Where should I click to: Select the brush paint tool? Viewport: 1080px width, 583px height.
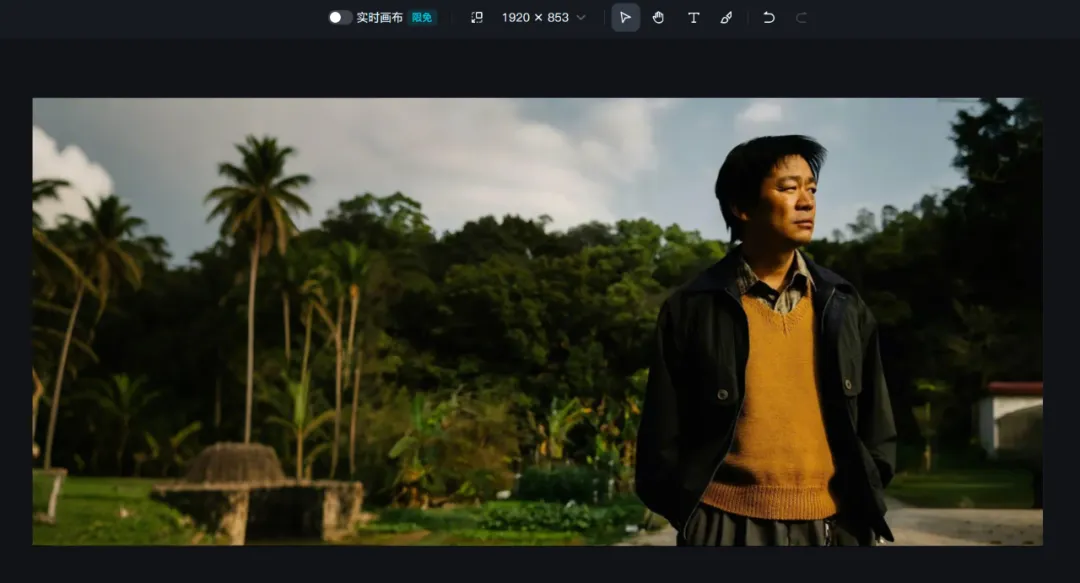point(727,17)
